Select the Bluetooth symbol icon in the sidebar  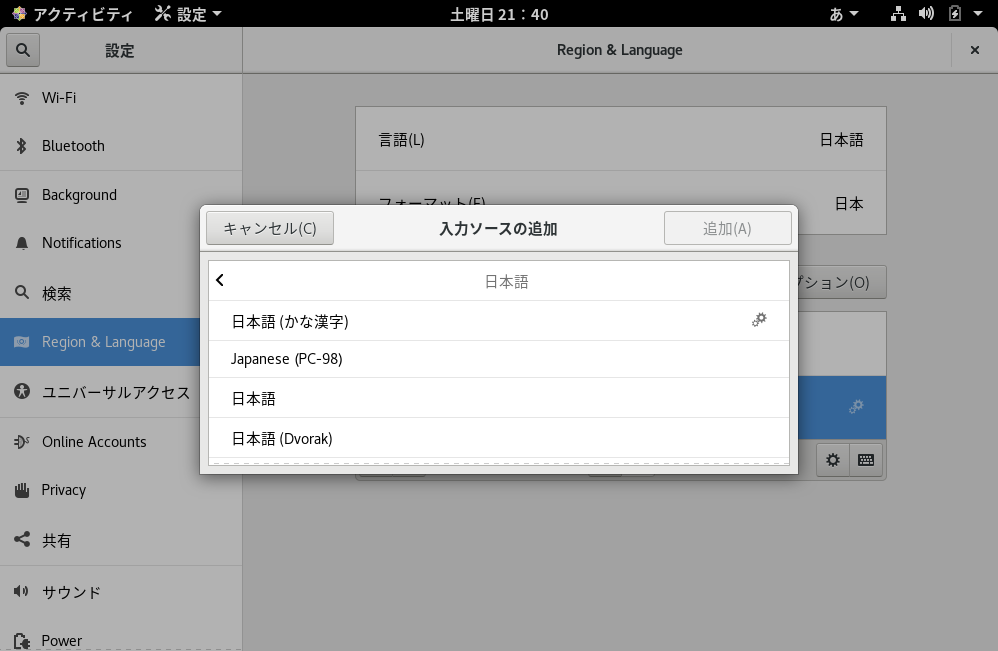pos(22,146)
